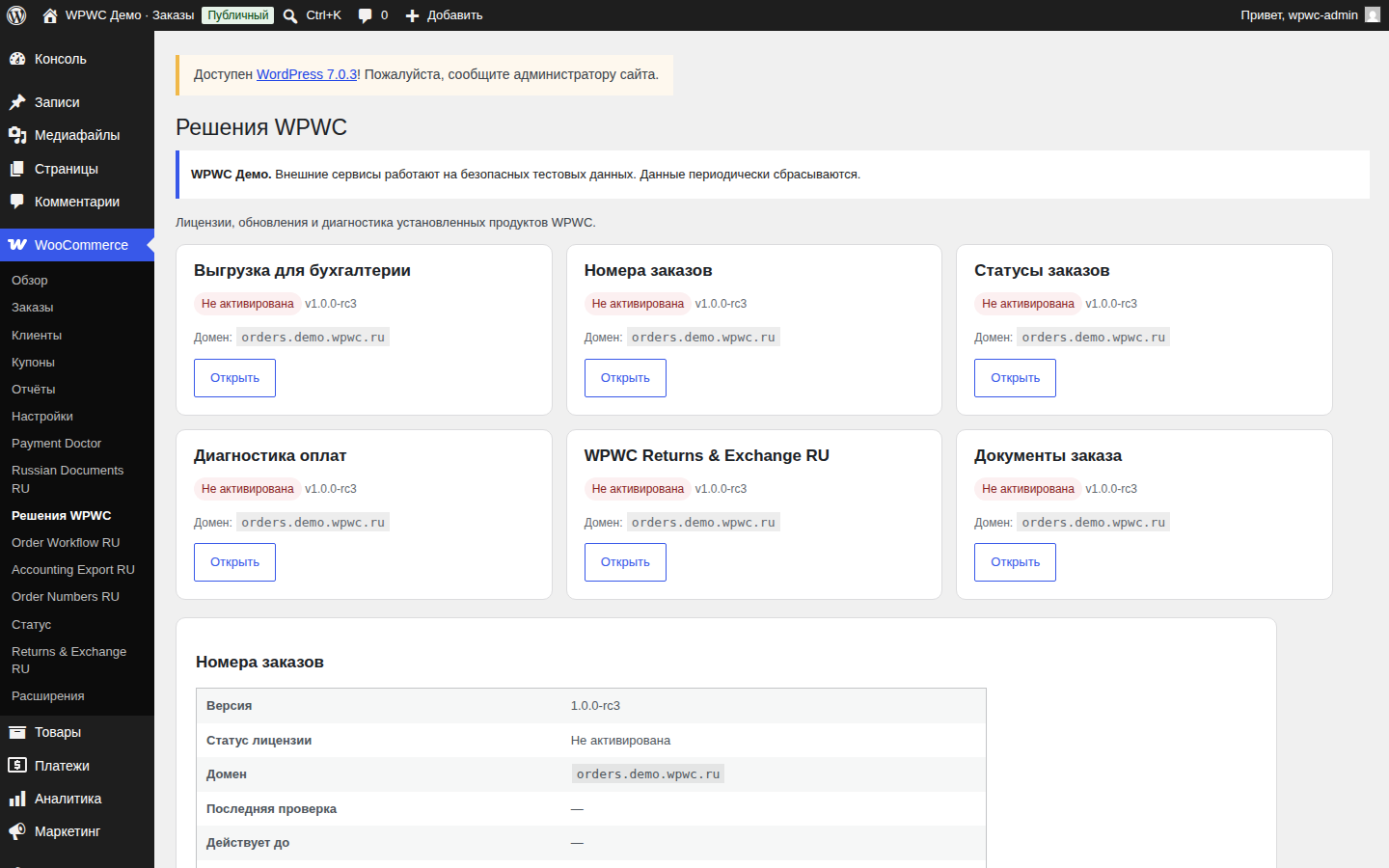Follow the WordPress 7.0.3 update link
This screenshot has width=1389, height=868.
307,74
